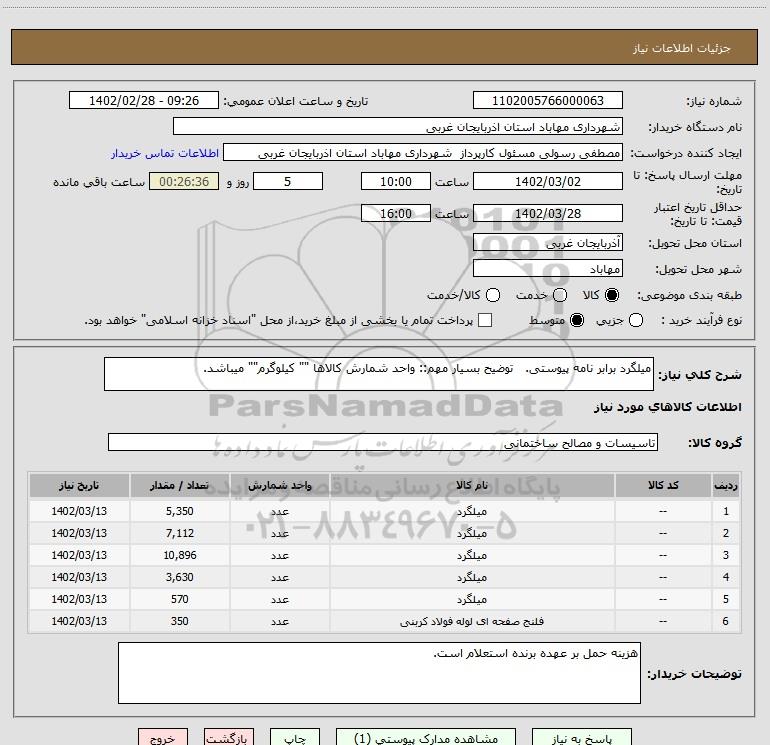Screen dimensions: 770x745
Task: Click unit عدد in row 4
Action: (x=279, y=578)
